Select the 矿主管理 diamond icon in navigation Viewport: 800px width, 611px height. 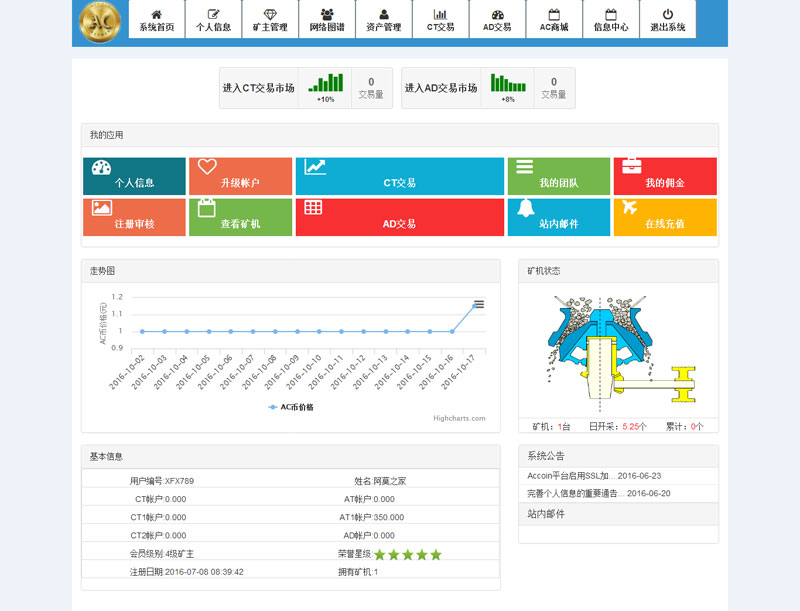pos(270,14)
